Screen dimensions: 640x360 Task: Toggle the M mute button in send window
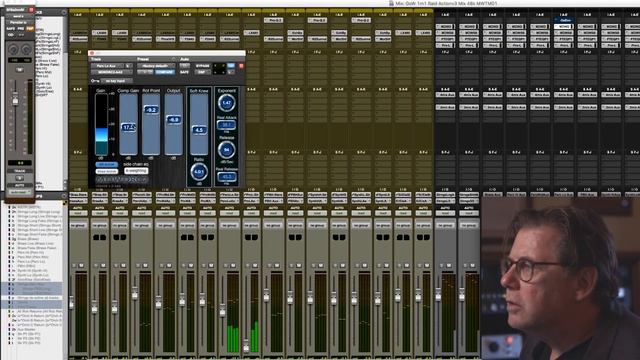coord(19,70)
